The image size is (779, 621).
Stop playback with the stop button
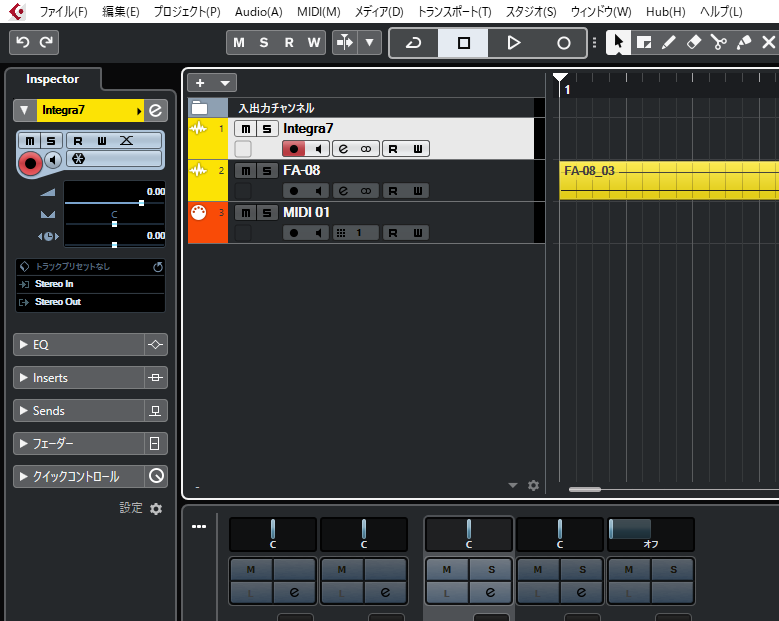(x=464, y=43)
